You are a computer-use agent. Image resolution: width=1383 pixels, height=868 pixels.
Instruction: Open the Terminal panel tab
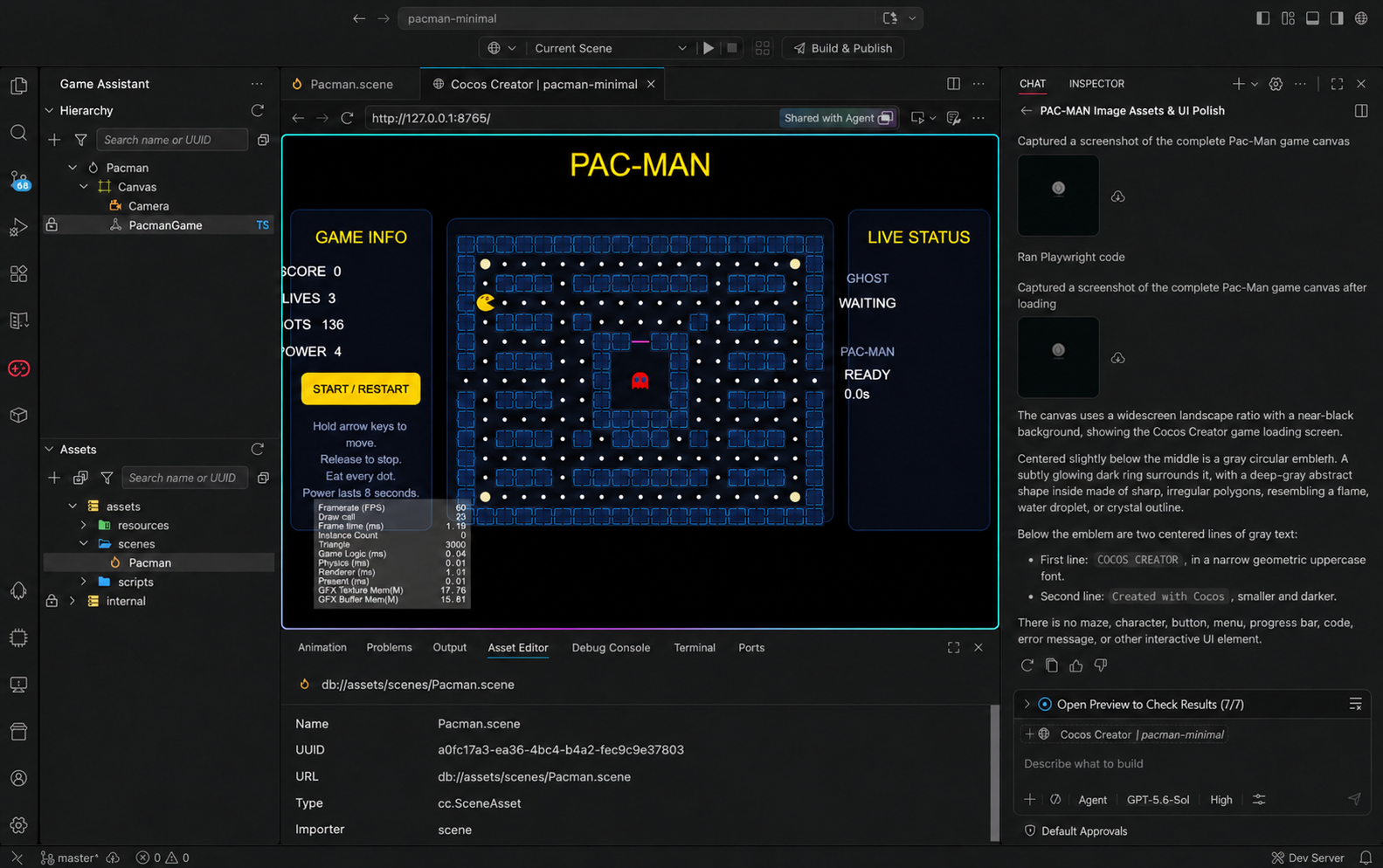(694, 647)
